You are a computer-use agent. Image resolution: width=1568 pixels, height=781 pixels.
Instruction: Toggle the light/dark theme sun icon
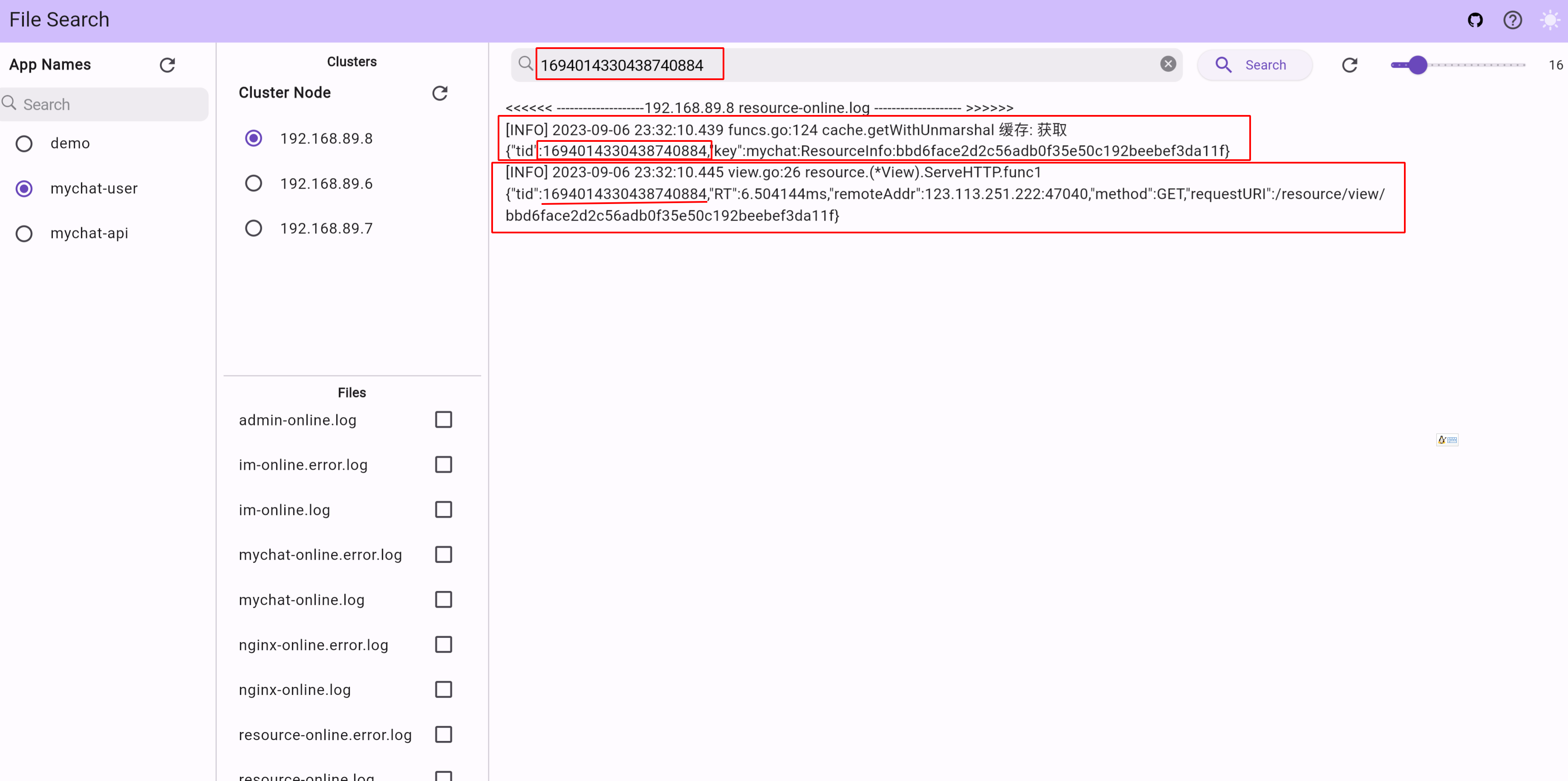click(x=1549, y=20)
